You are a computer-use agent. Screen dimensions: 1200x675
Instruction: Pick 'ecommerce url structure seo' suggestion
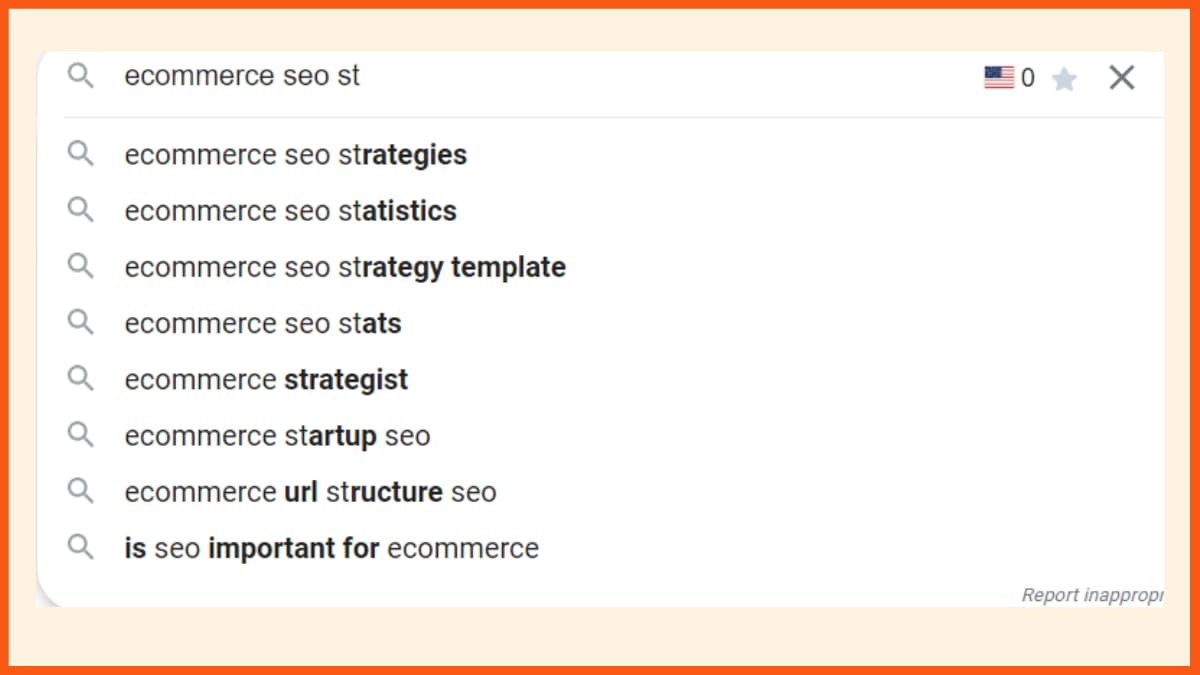(309, 492)
